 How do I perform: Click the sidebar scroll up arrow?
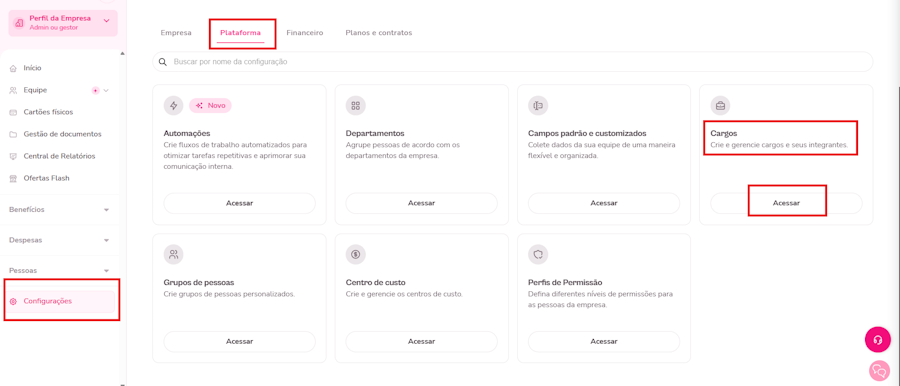[122, 53]
